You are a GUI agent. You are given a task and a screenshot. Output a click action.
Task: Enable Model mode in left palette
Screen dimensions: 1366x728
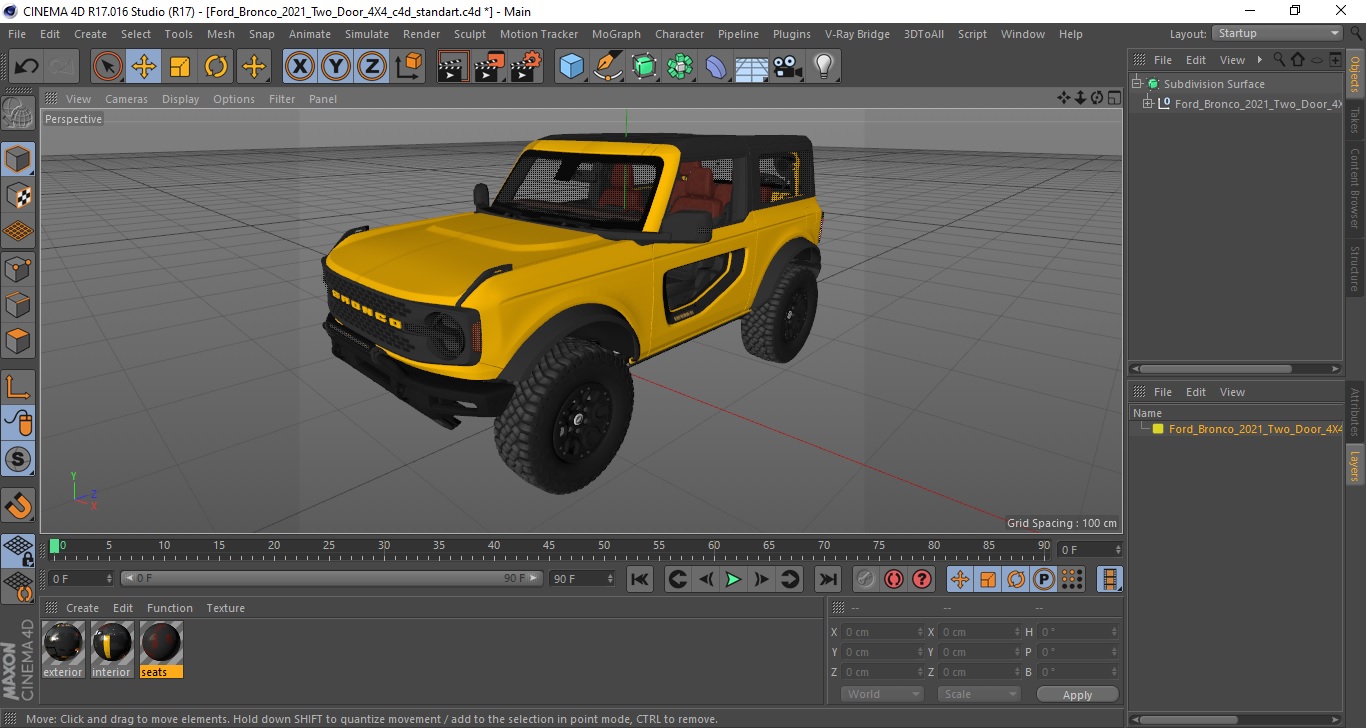(x=18, y=159)
